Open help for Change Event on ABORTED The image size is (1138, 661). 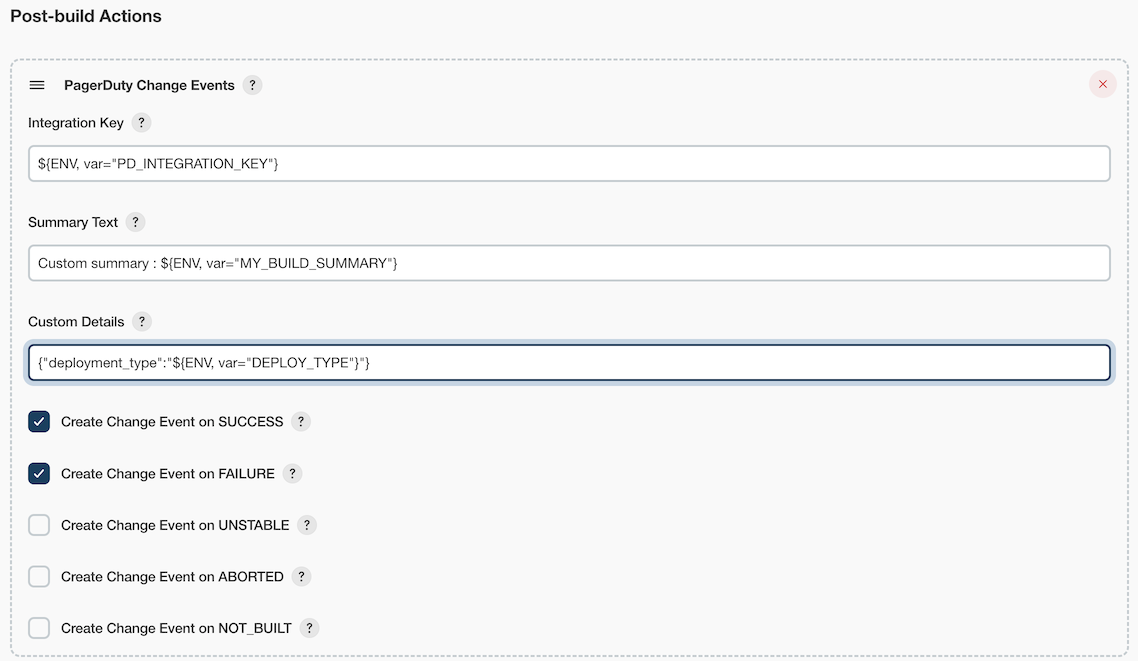[301, 576]
